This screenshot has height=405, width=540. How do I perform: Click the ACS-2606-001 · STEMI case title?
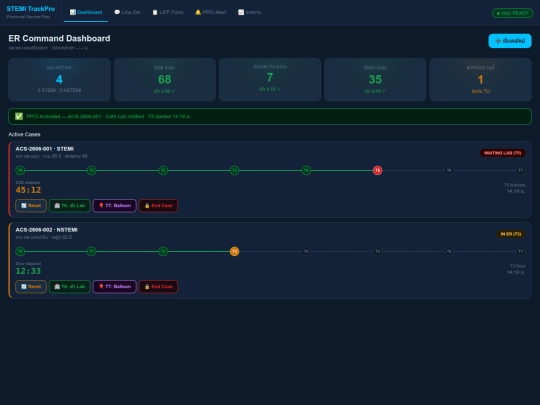tap(44, 149)
